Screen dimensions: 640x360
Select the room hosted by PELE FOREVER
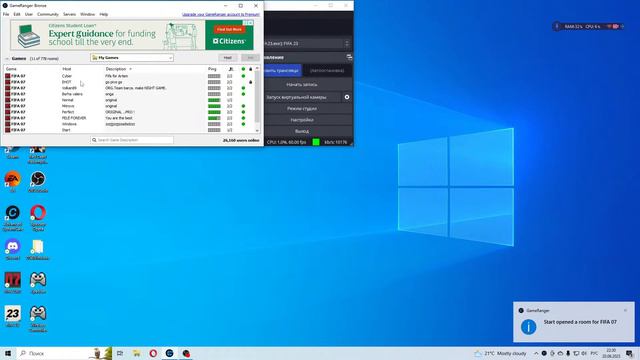(129, 118)
